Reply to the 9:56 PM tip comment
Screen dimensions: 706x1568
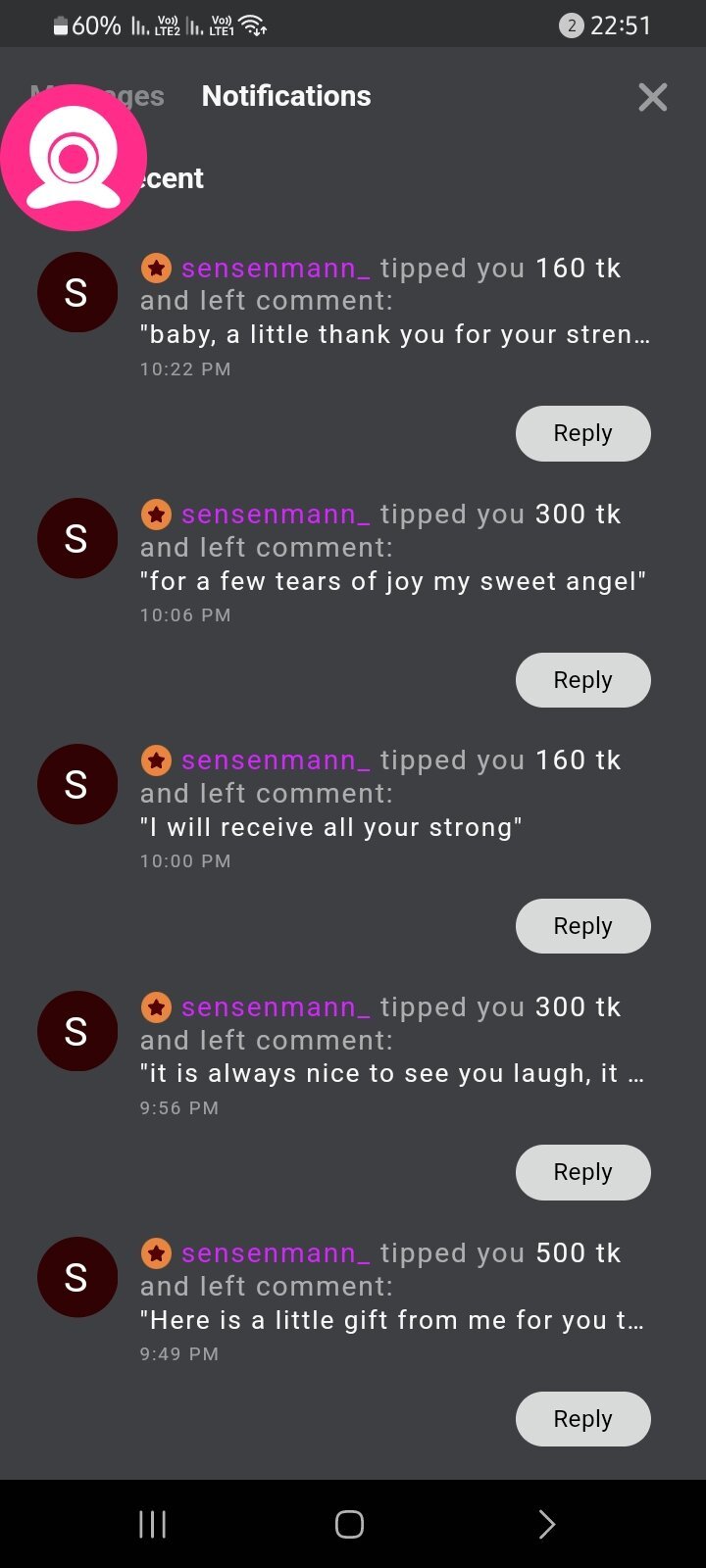pos(582,1172)
